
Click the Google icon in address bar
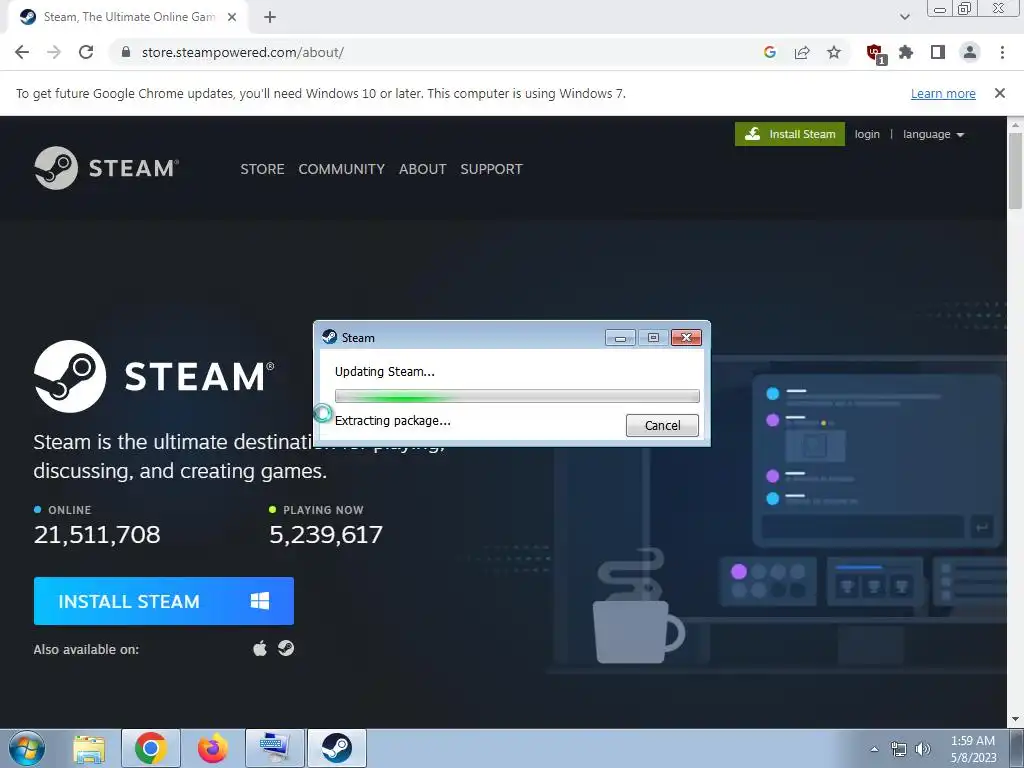[x=770, y=52]
